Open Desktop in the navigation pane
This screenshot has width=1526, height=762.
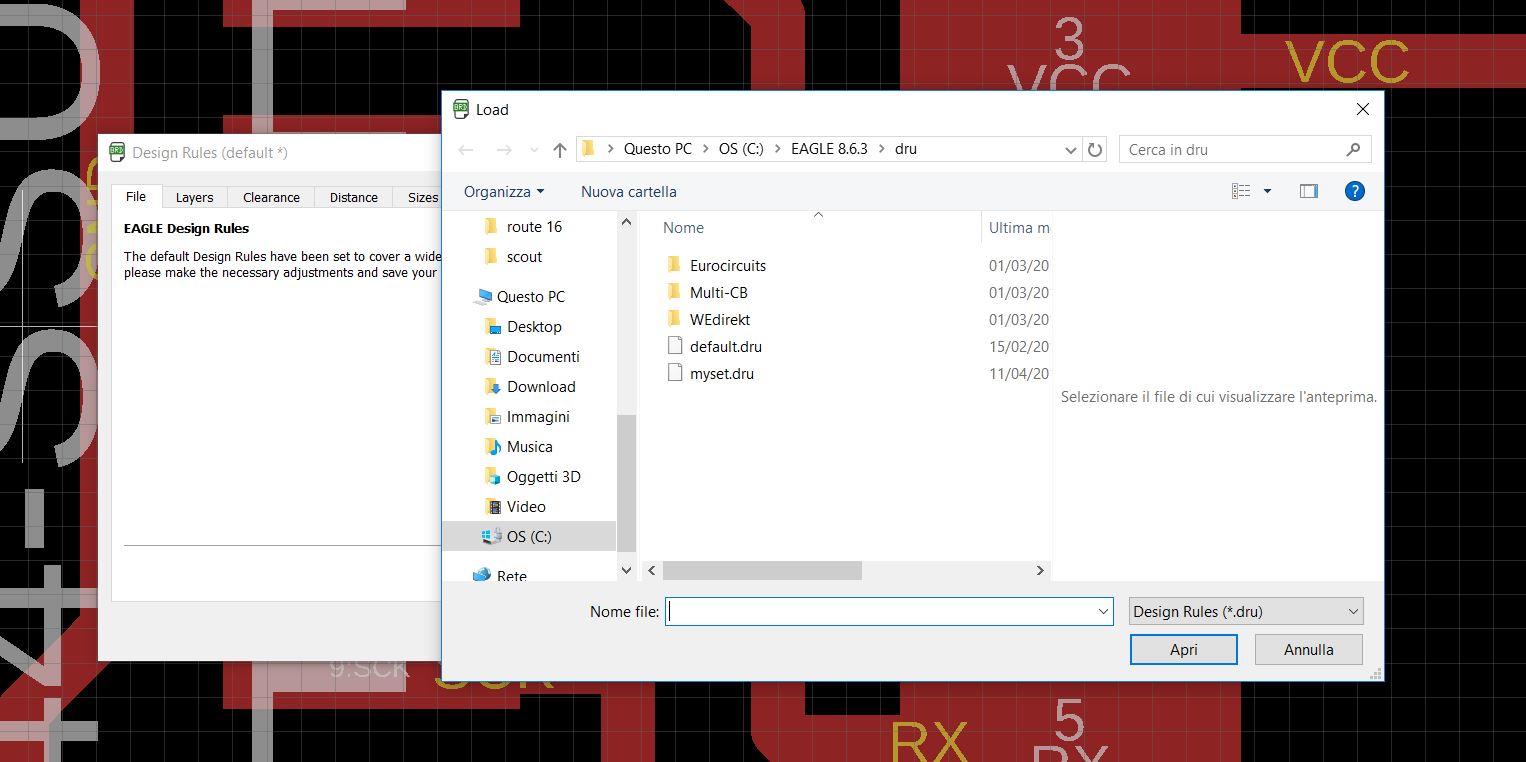(x=534, y=327)
